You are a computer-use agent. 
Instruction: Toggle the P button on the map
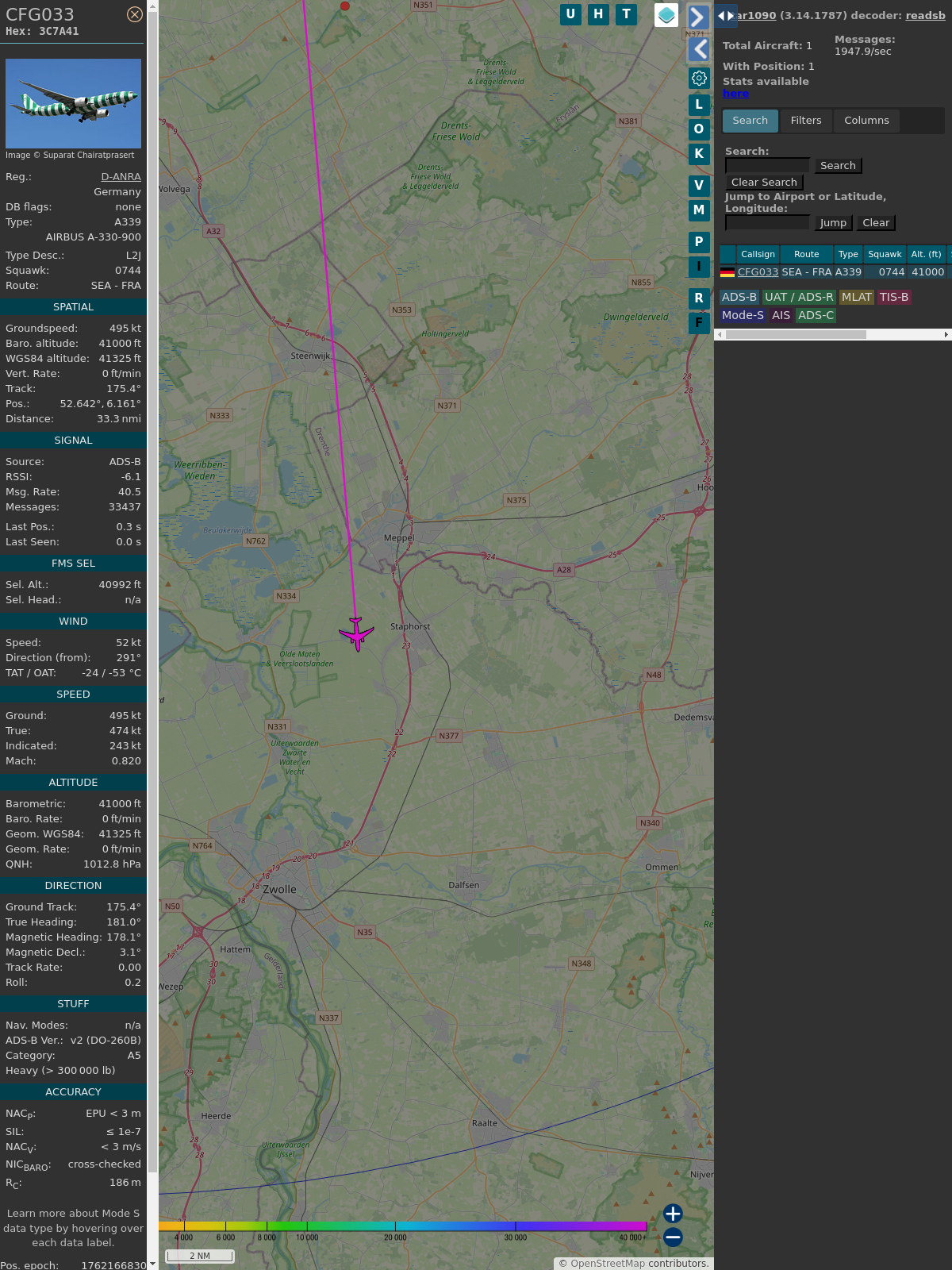(x=699, y=242)
